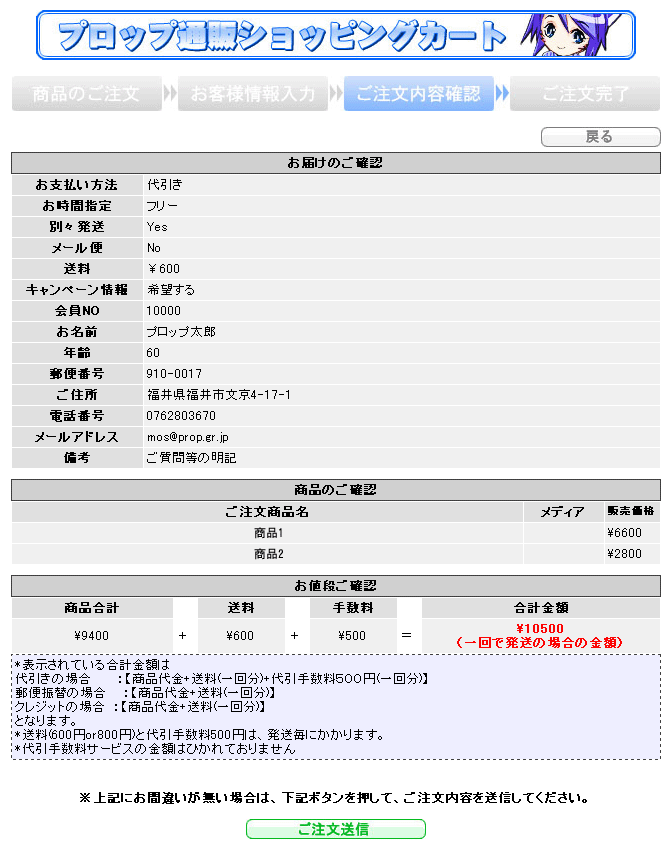Click member number 10000
This screenshot has width=661, height=855.
164,311
